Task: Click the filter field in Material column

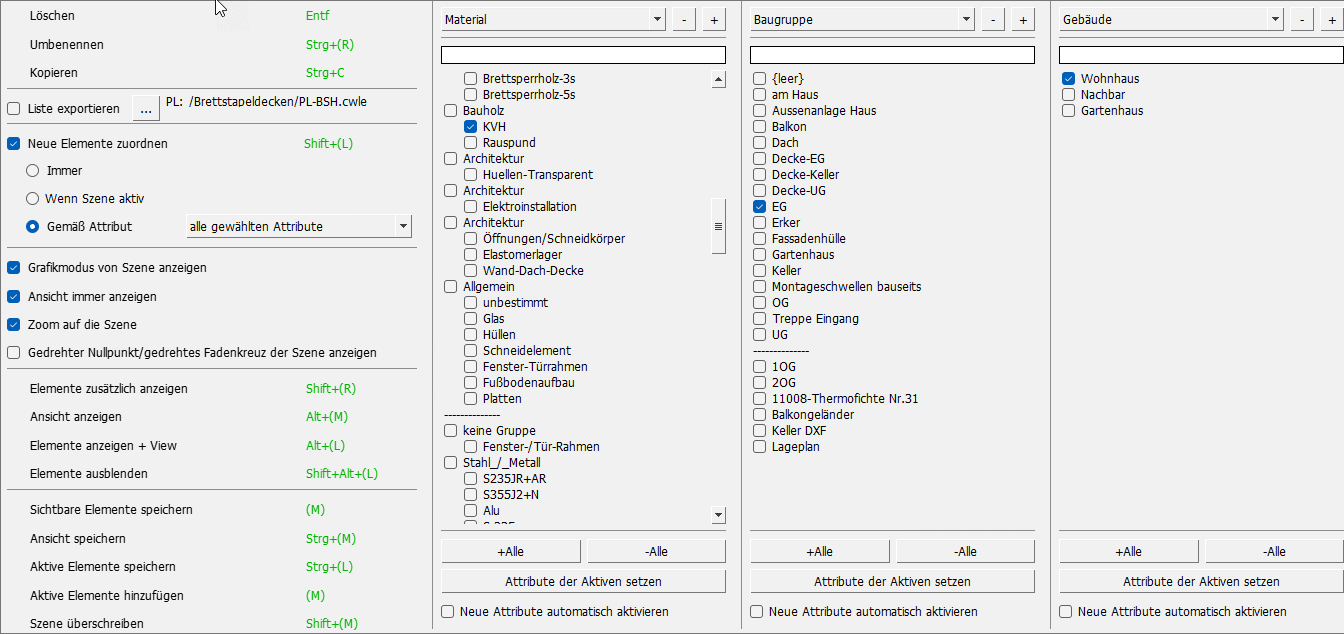Action: click(x=583, y=55)
